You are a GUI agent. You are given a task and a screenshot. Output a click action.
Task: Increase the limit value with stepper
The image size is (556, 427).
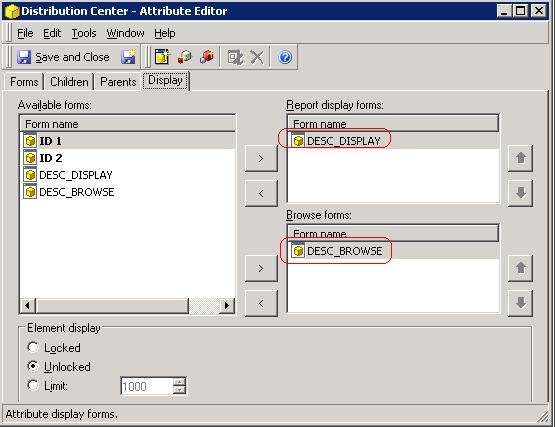(x=179, y=382)
